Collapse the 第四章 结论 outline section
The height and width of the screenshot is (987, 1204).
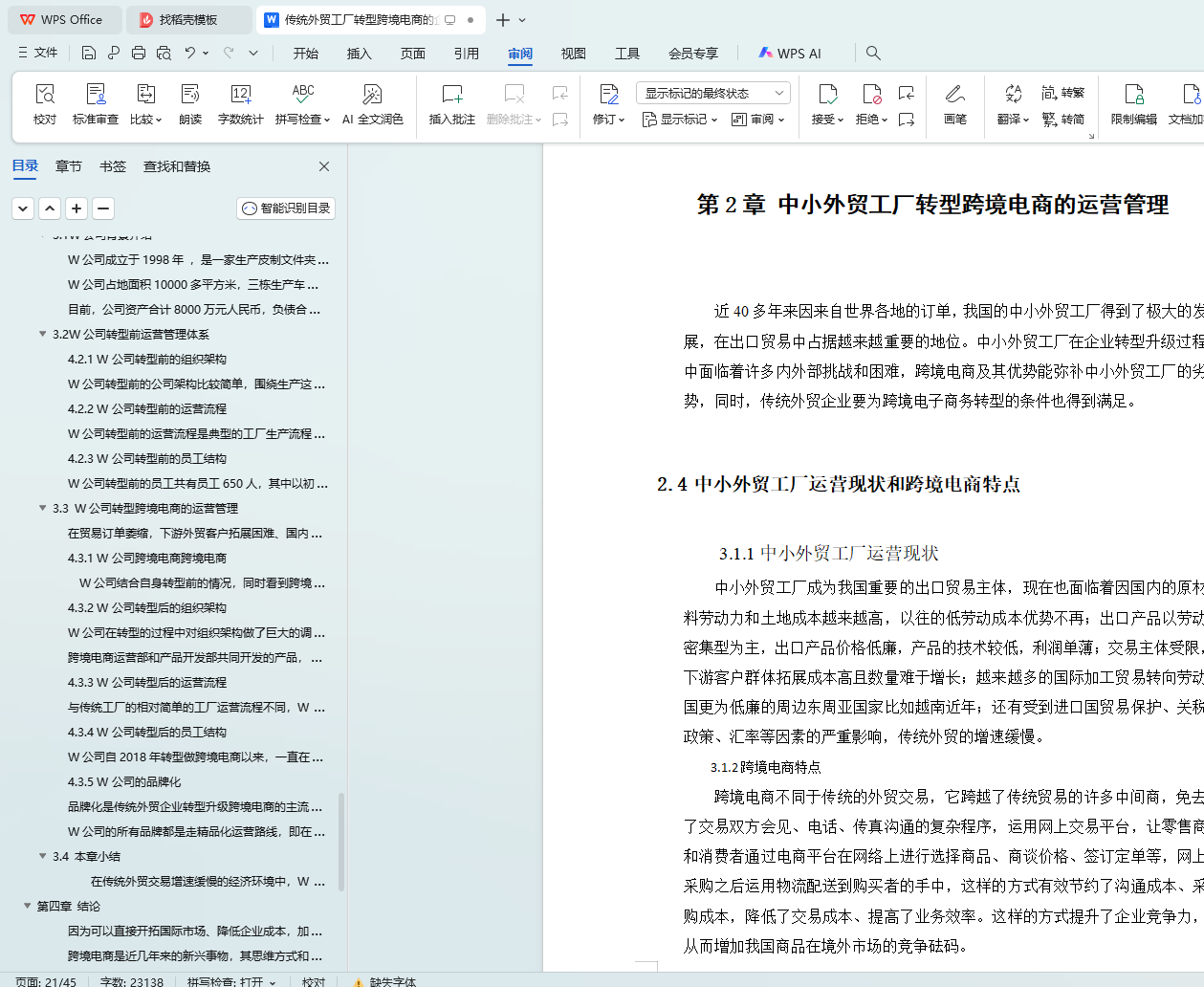coord(27,906)
